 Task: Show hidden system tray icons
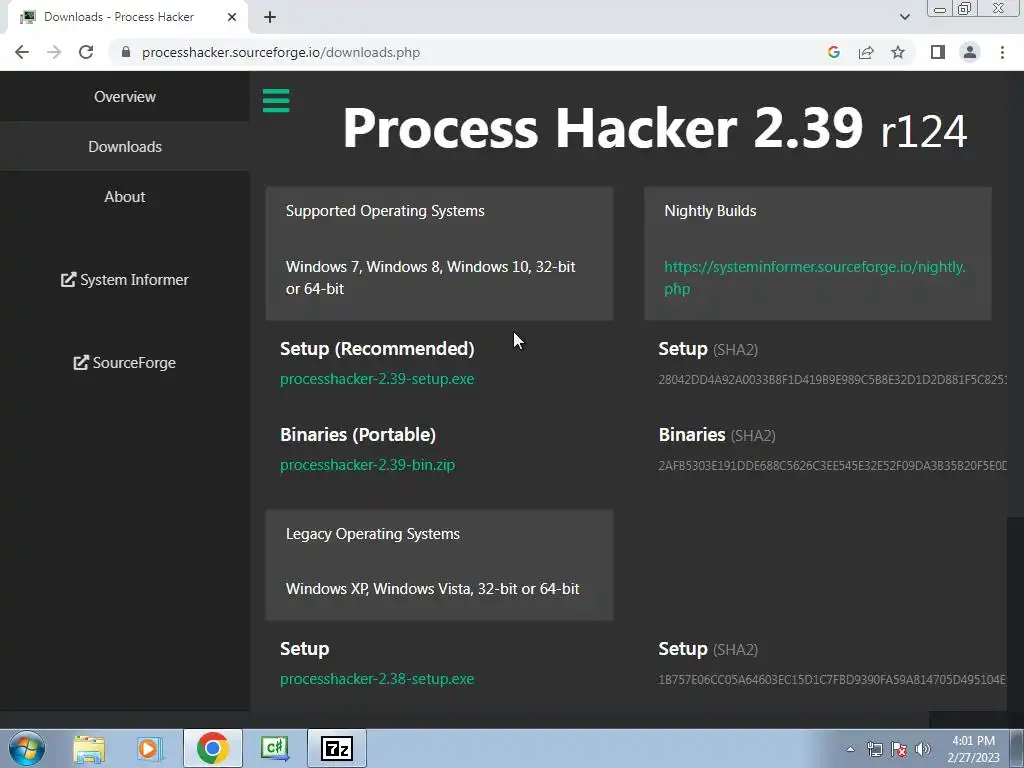850,749
